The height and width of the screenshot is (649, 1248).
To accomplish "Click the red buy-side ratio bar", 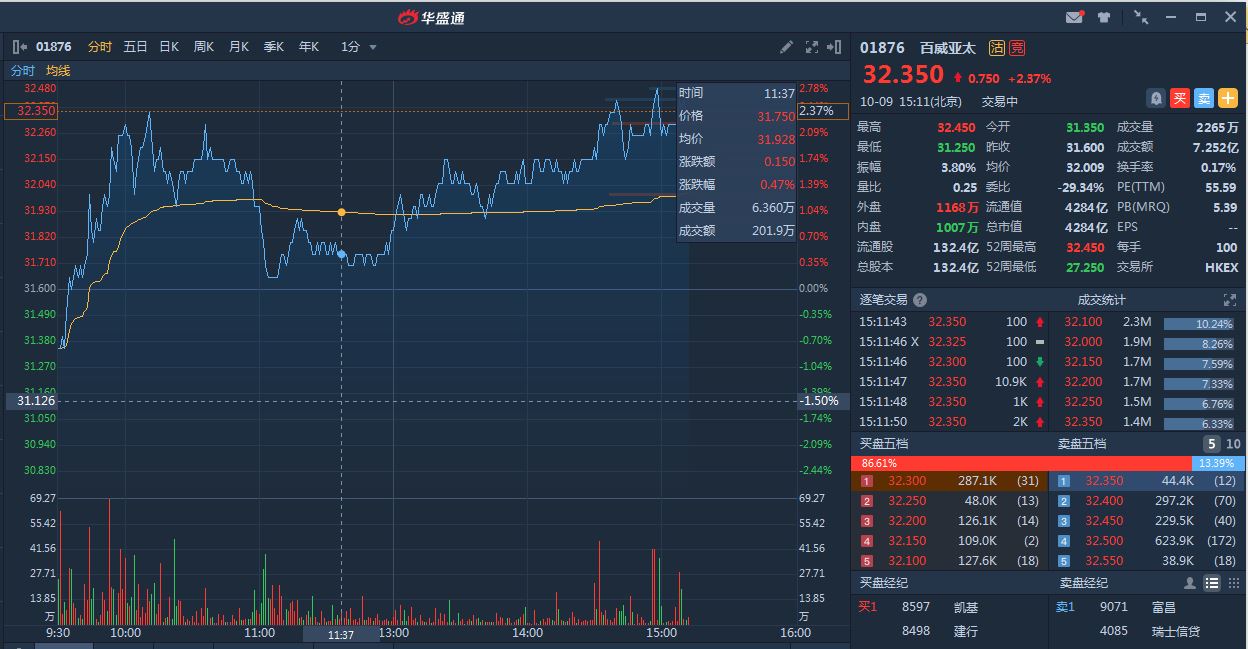I will coord(1020,463).
